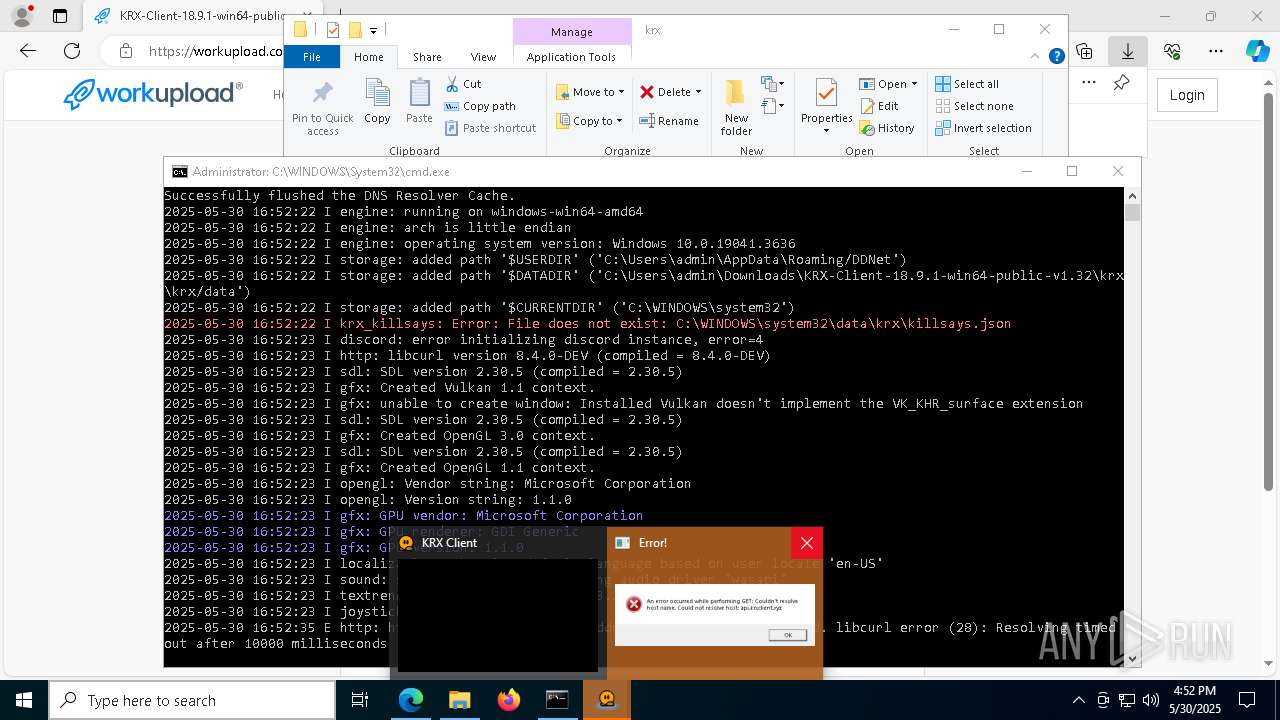The width and height of the screenshot is (1280, 720).
Task: Open the New item dropdown icon
Action: point(773,84)
